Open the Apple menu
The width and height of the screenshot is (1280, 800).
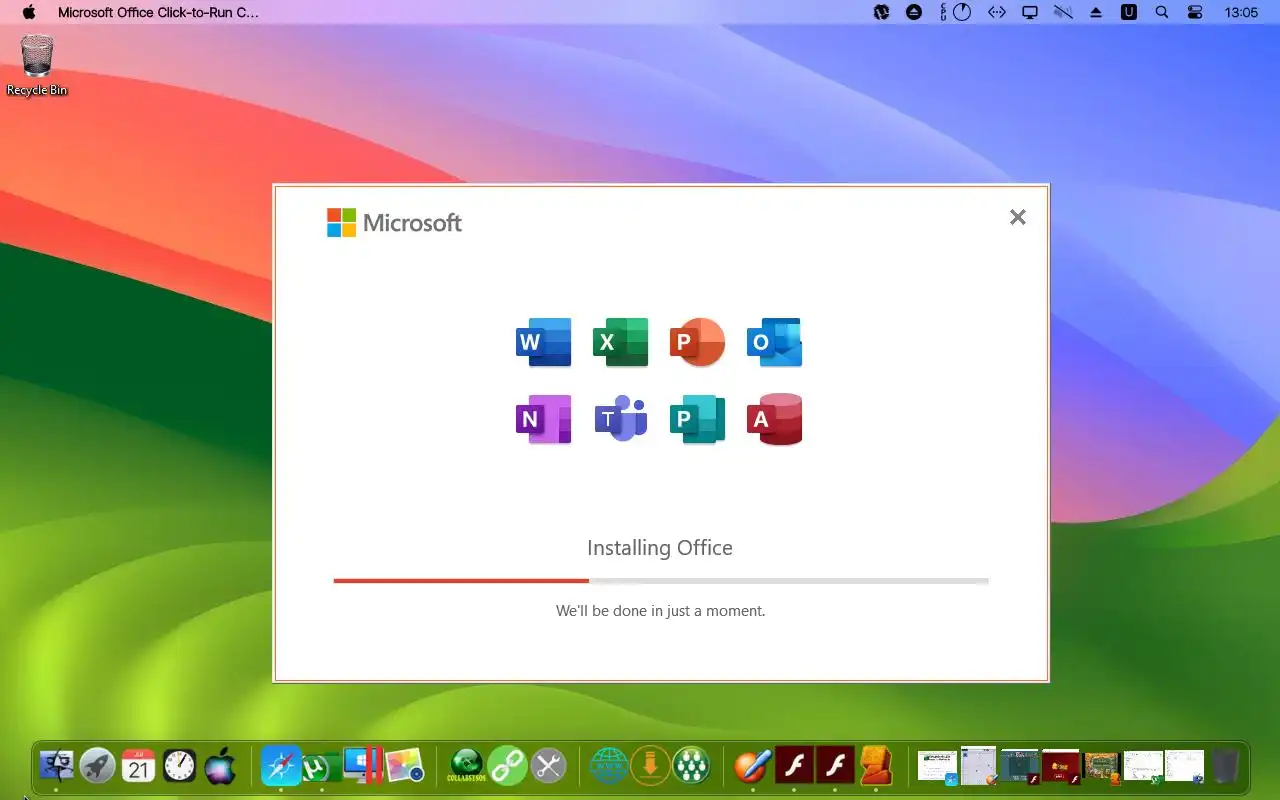[29, 13]
